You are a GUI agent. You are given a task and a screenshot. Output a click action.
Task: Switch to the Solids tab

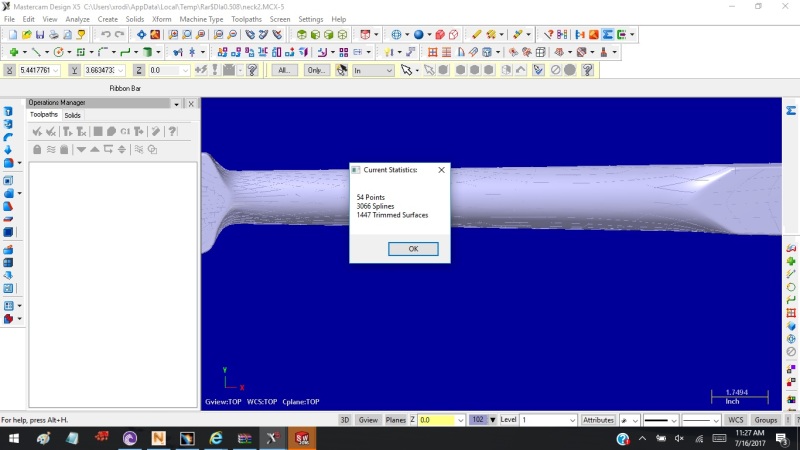click(72, 115)
